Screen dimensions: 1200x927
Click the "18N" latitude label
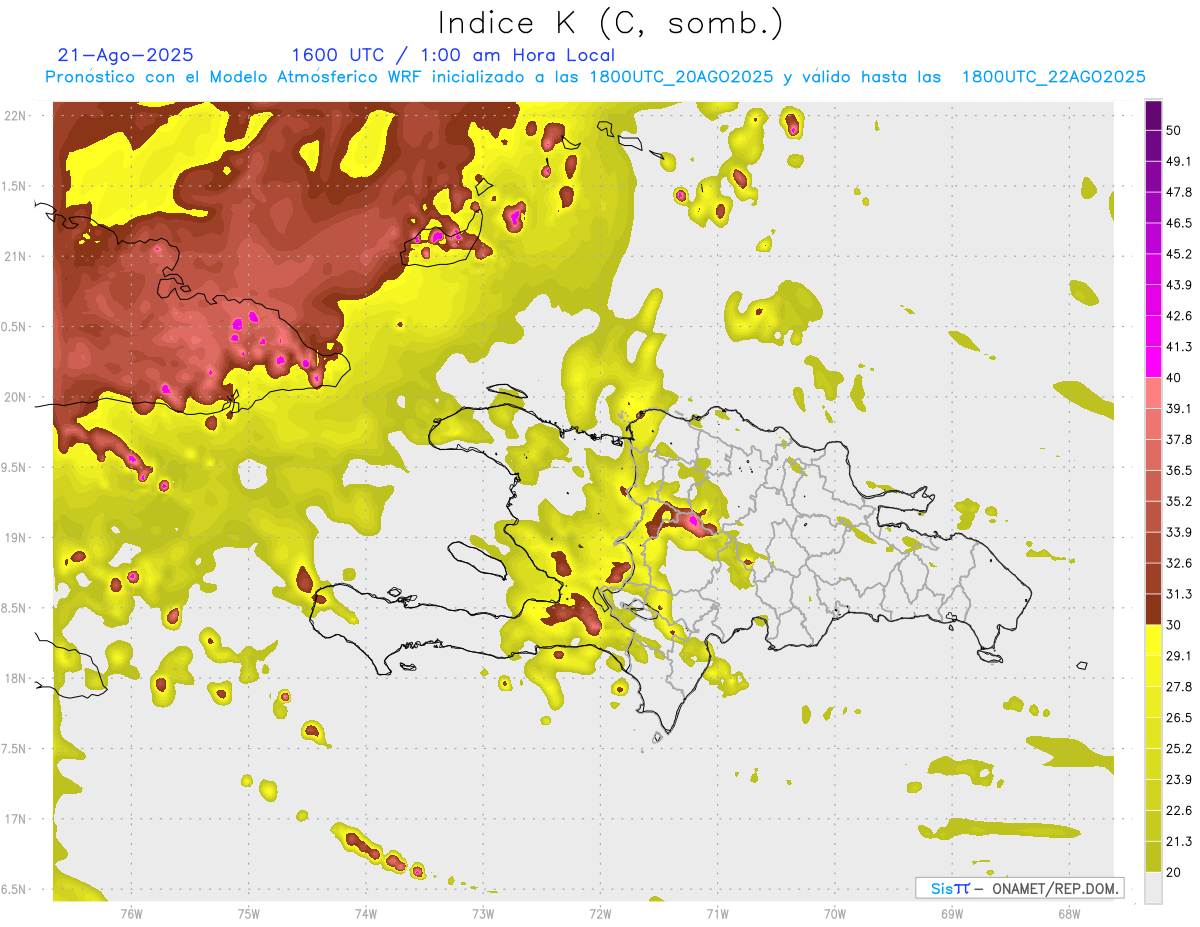(x=15, y=679)
